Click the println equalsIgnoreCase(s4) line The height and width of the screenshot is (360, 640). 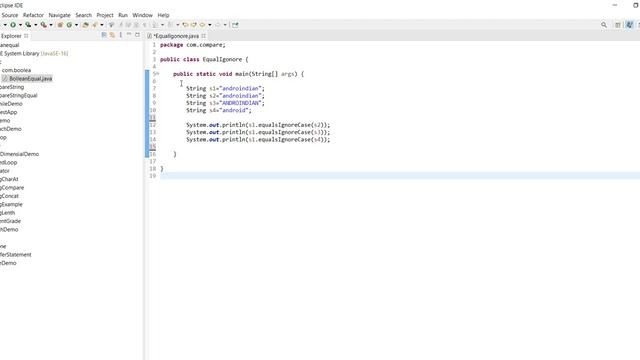click(258, 140)
